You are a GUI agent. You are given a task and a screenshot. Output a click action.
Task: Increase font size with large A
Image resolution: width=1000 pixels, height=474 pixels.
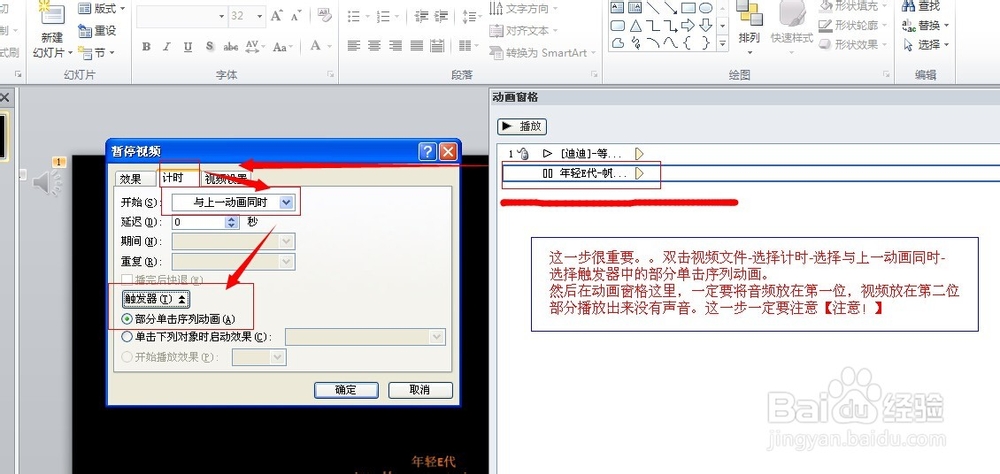(276, 15)
